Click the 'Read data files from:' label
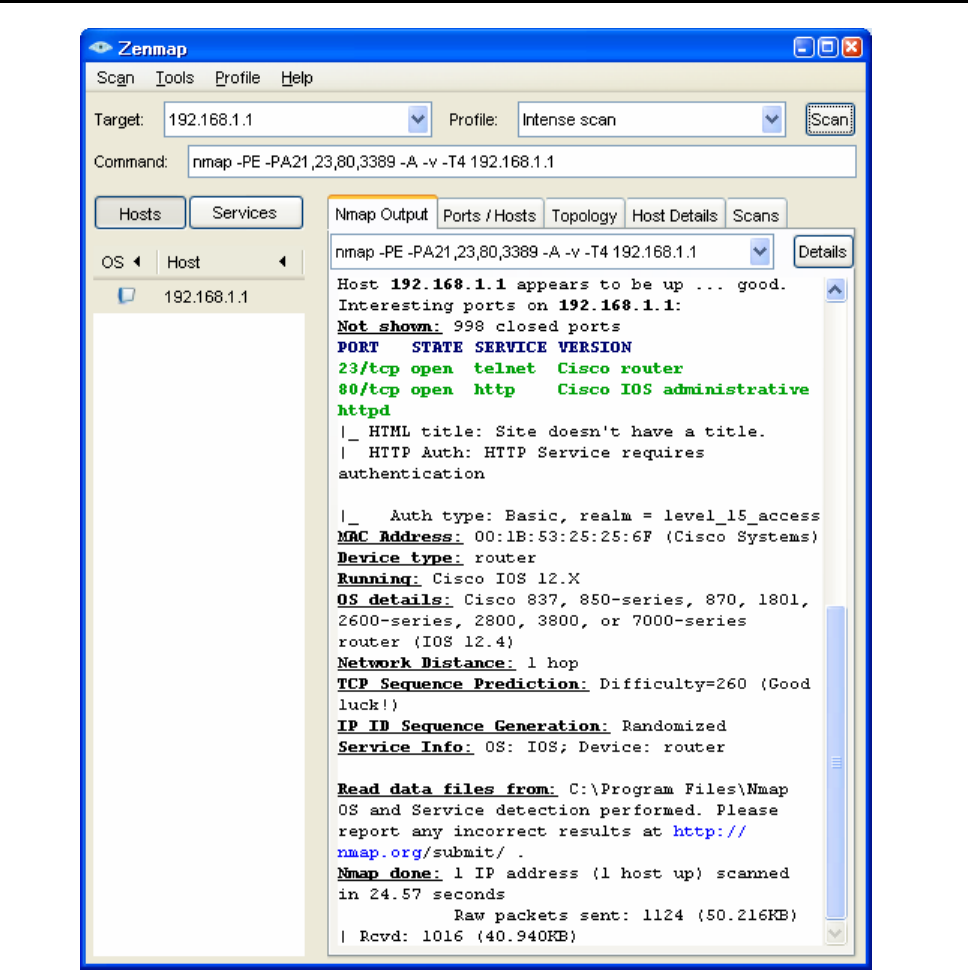 (x=447, y=789)
